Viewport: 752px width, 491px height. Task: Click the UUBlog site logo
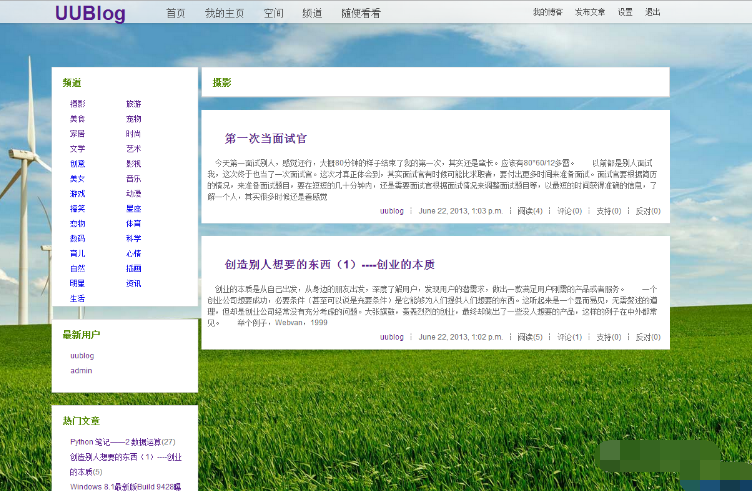(x=90, y=13)
